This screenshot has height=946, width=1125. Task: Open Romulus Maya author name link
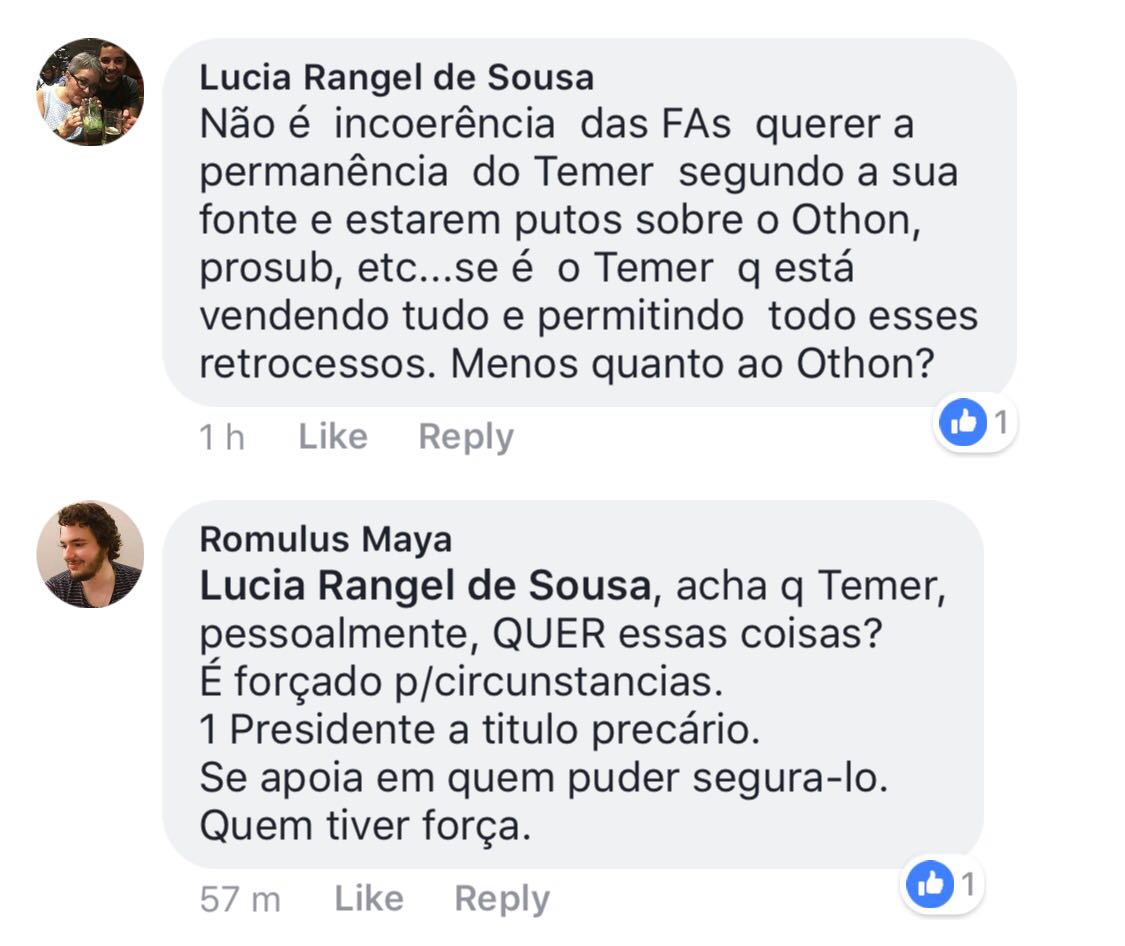tap(326, 539)
